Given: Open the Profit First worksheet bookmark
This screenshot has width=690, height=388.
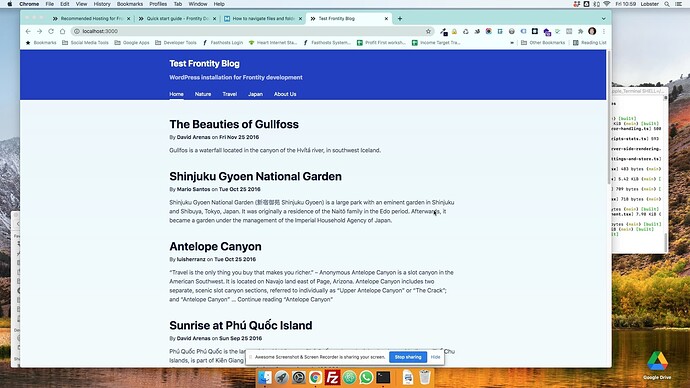Looking at the screenshot, I should tap(382, 43).
